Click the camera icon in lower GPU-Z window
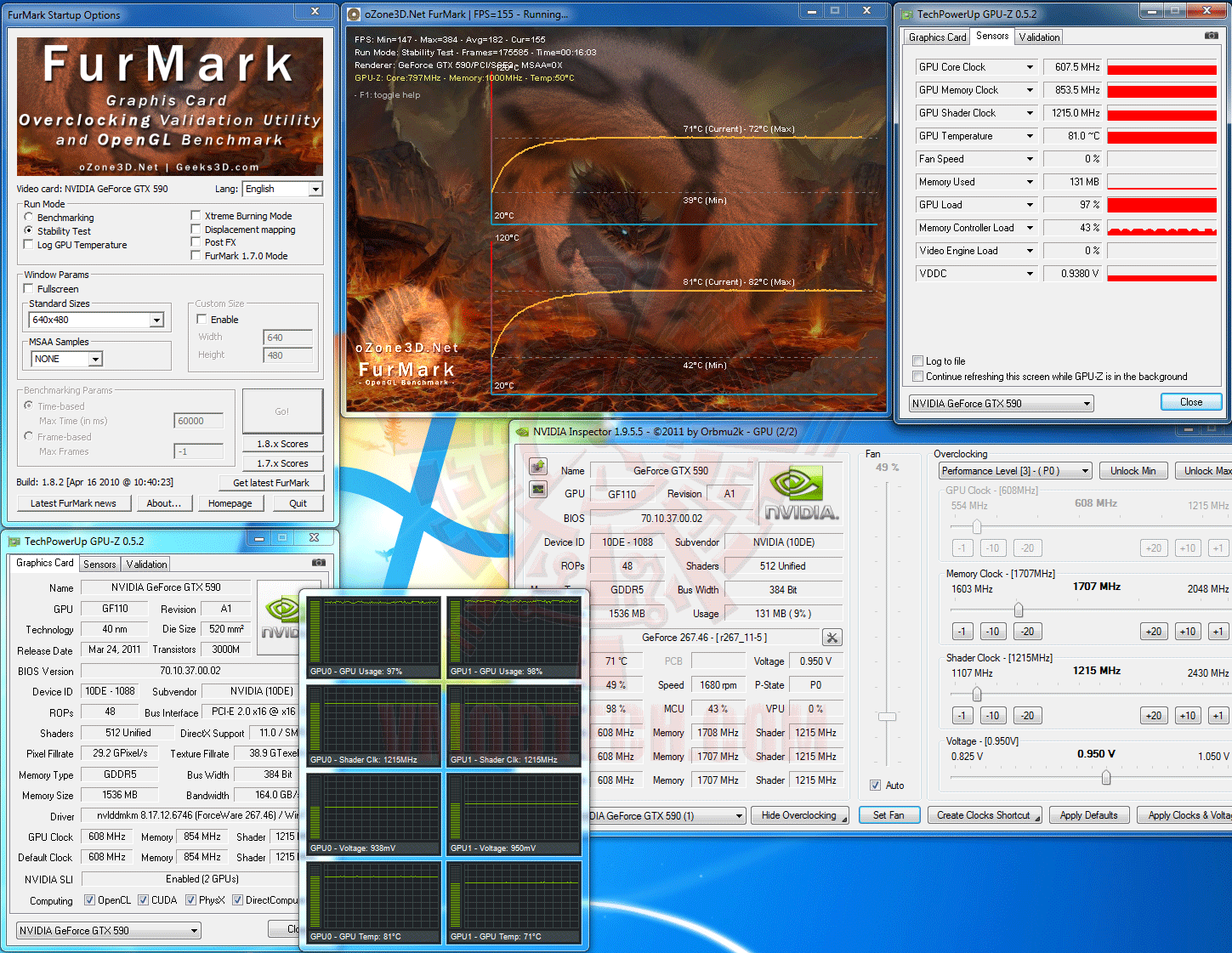 [x=319, y=563]
